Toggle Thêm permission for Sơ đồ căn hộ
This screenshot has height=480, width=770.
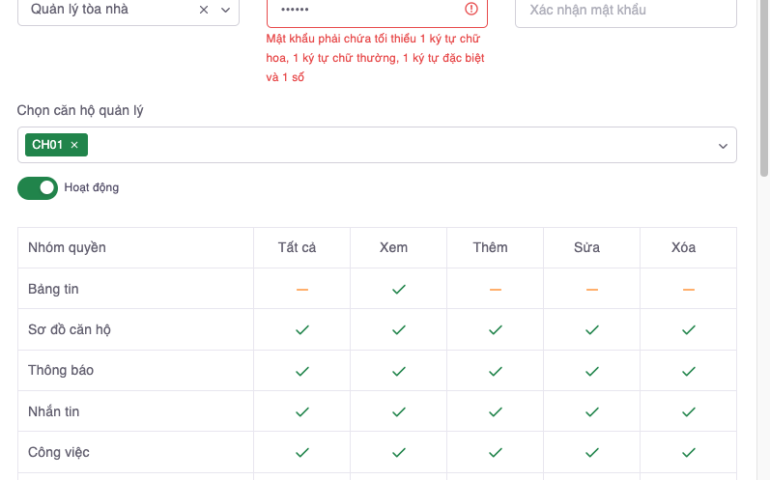[x=494, y=330]
